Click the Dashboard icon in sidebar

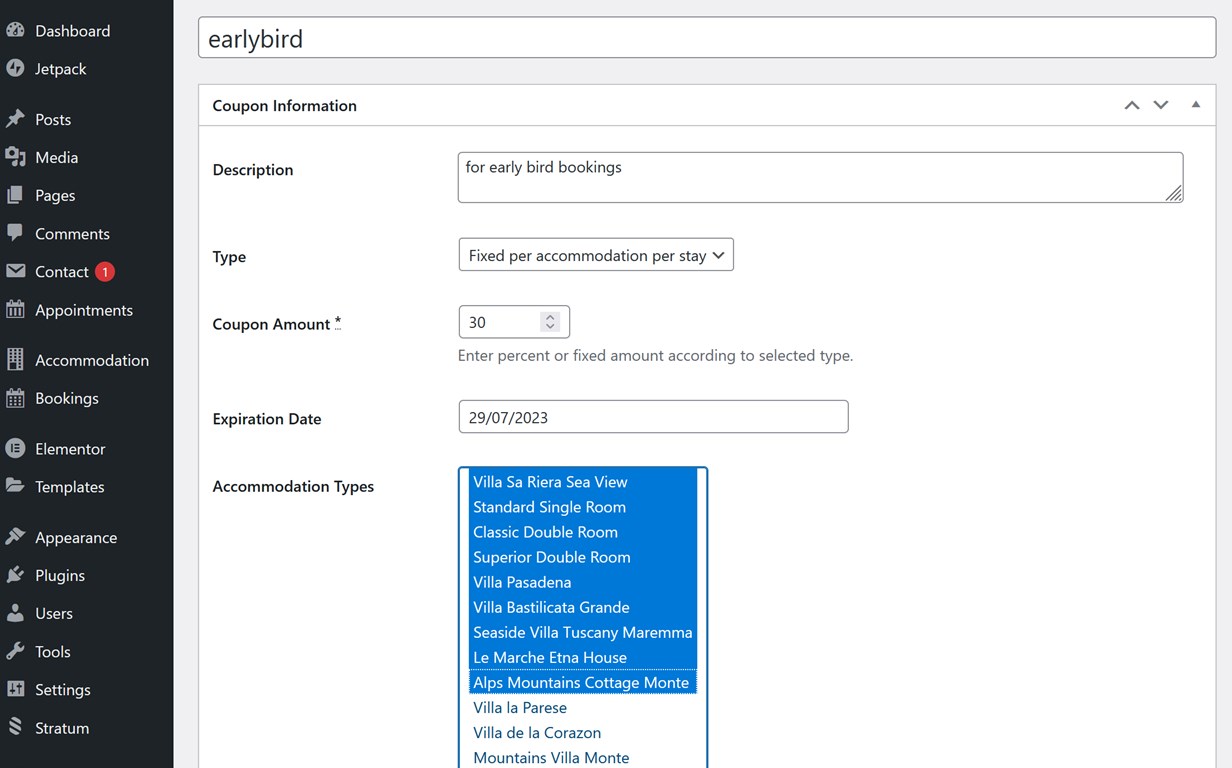pyautogui.click(x=15, y=31)
